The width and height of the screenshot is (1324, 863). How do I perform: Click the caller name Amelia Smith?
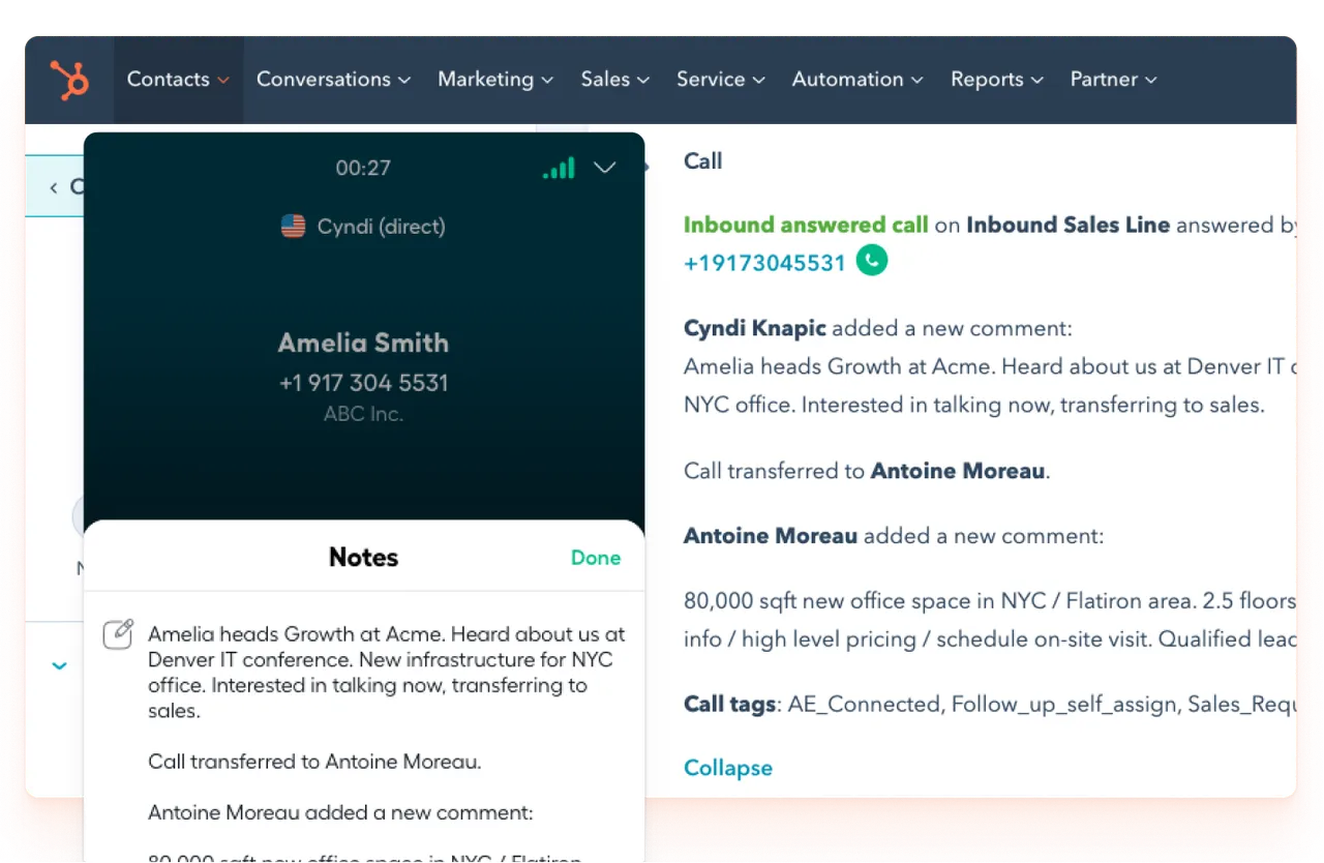point(364,343)
